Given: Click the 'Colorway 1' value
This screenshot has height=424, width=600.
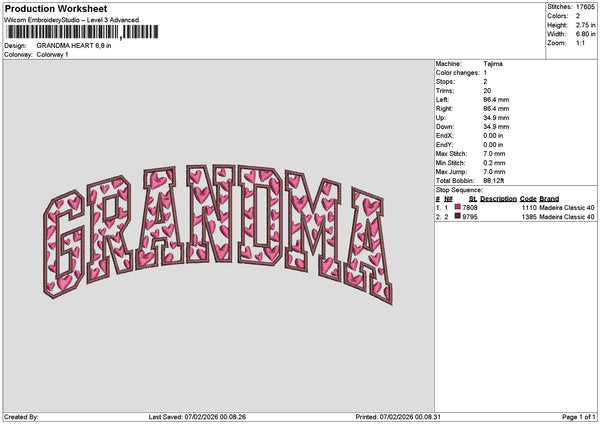Looking at the screenshot, I should click(52, 55).
